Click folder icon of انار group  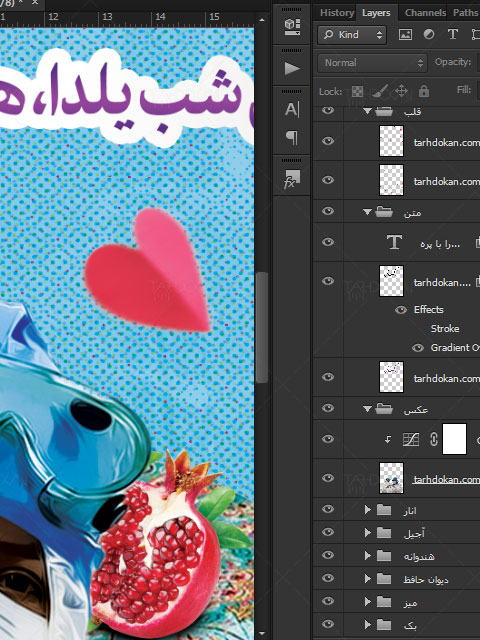pos(384,509)
